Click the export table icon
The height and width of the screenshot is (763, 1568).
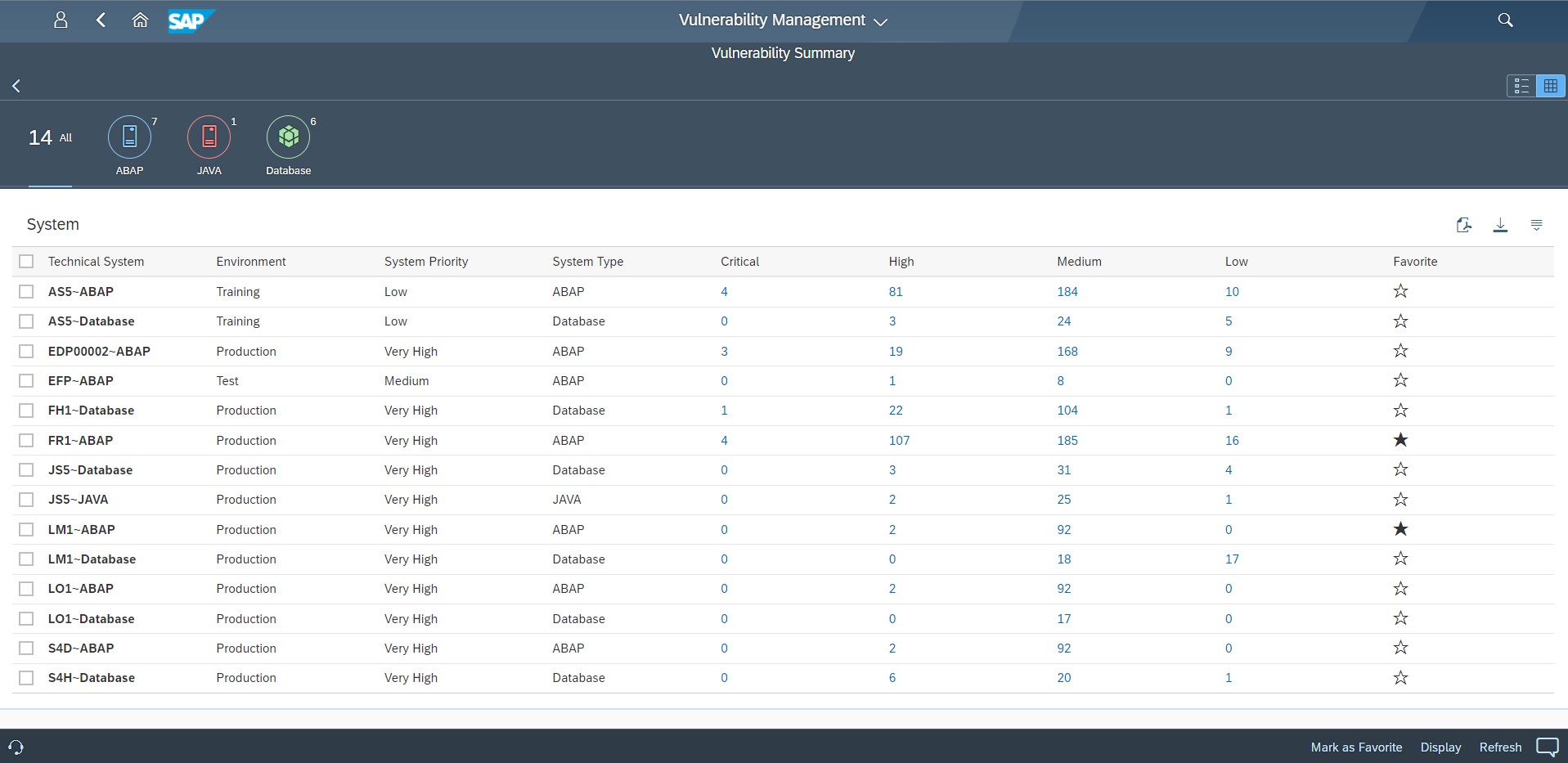[x=1464, y=225]
